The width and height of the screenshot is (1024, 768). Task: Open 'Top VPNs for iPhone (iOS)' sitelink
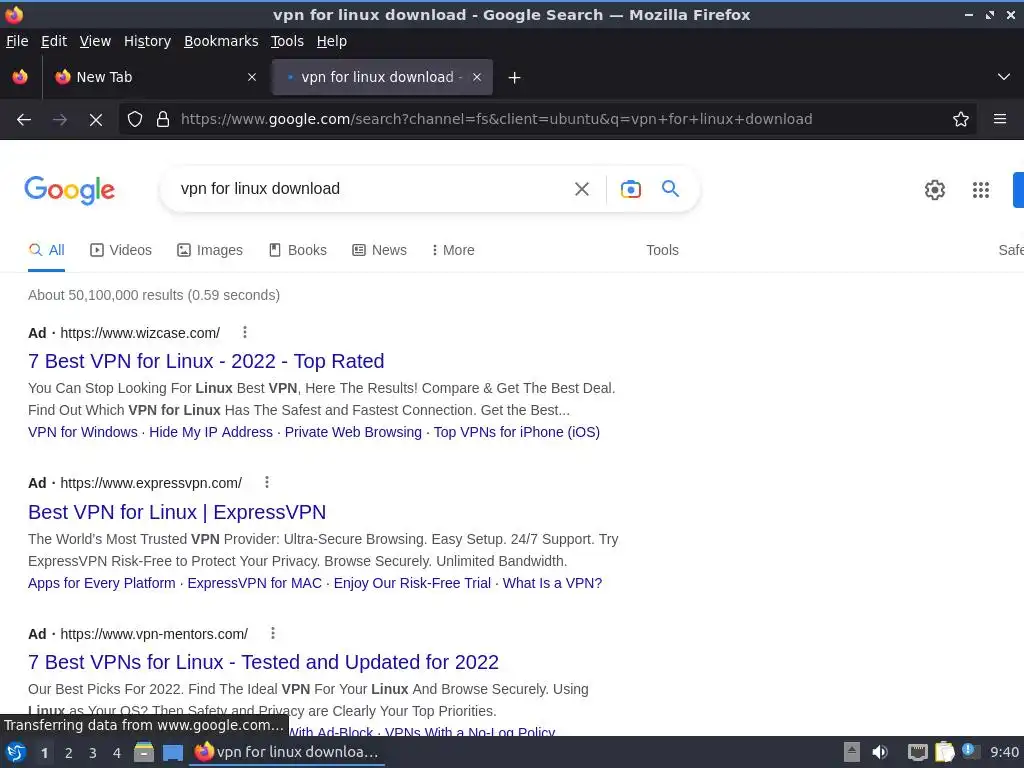tap(517, 432)
